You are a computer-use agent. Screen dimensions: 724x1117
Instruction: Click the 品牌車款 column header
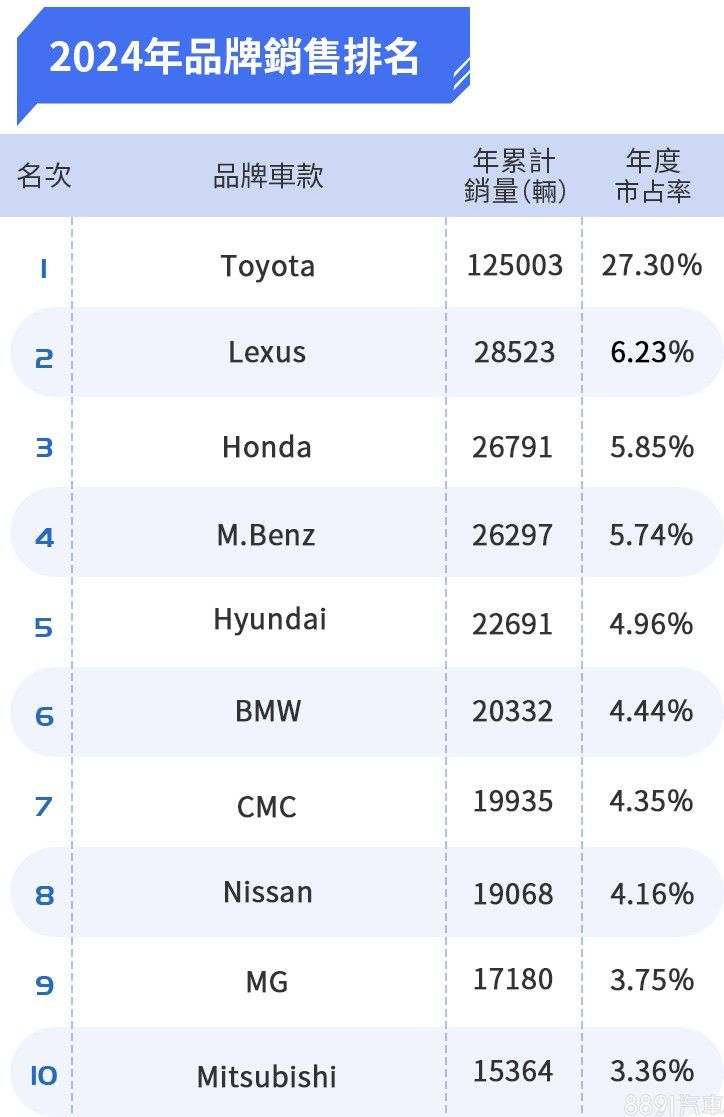pyautogui.click(x=268, y=176)
